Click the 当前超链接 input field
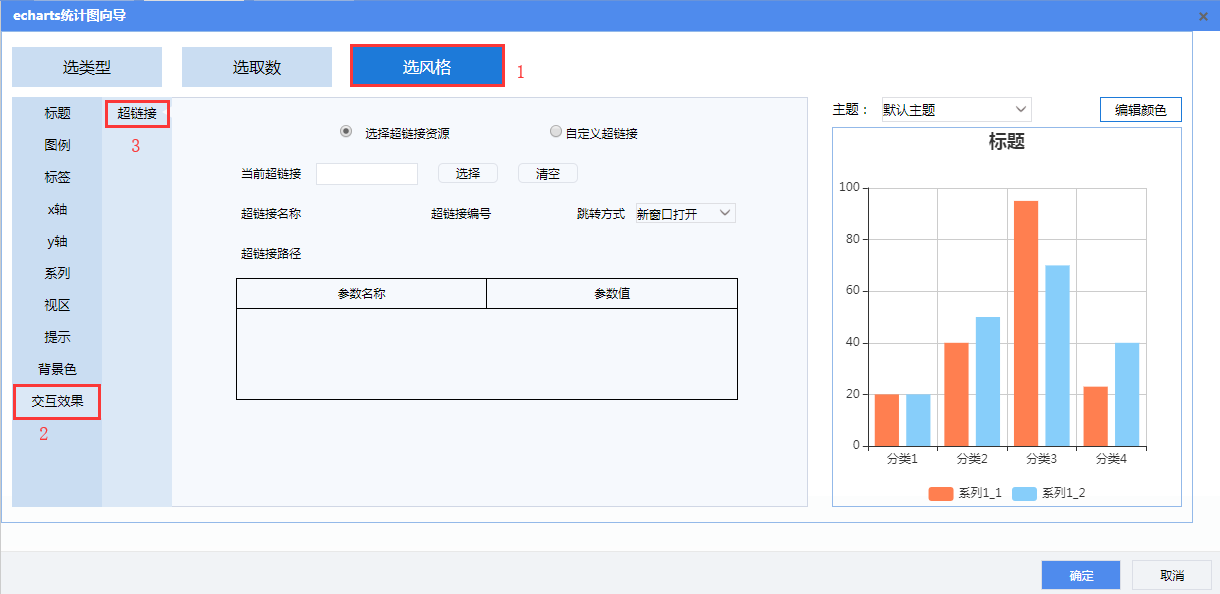The image size is (1220, 594). (367, 174)
